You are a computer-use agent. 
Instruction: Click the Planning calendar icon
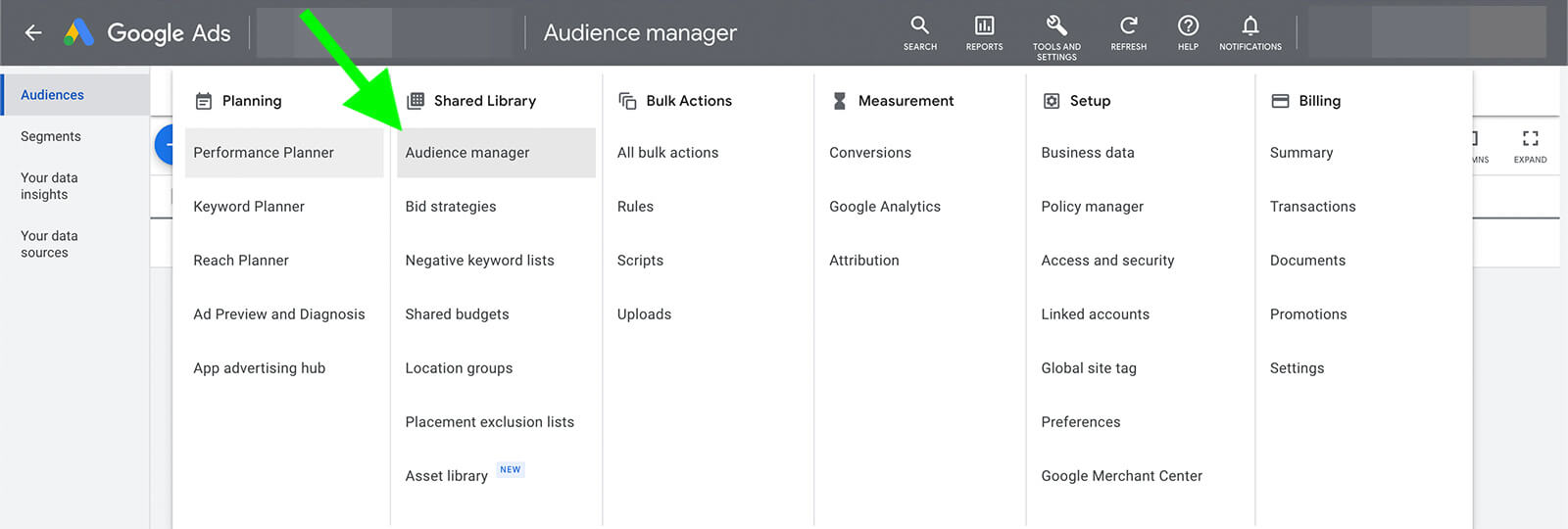coord(204,101)
